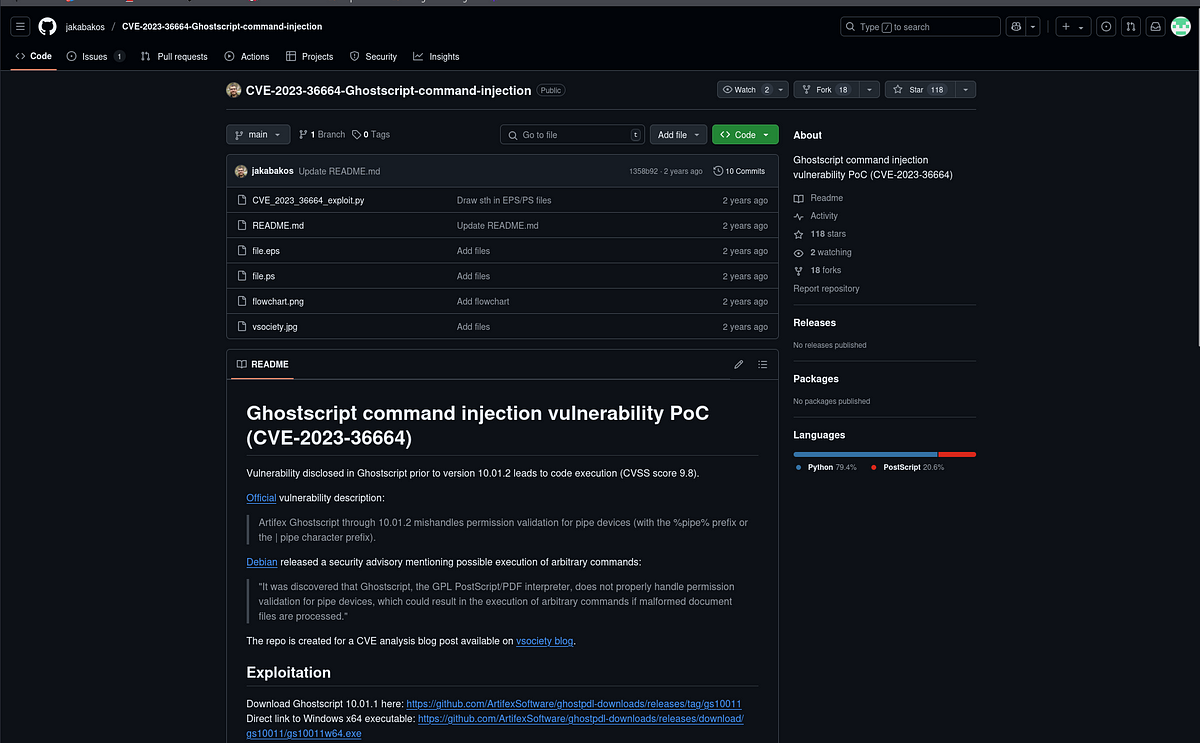Focus the Type / to search box
Viewport: 1200px width, 743px height.
point(920,27)
